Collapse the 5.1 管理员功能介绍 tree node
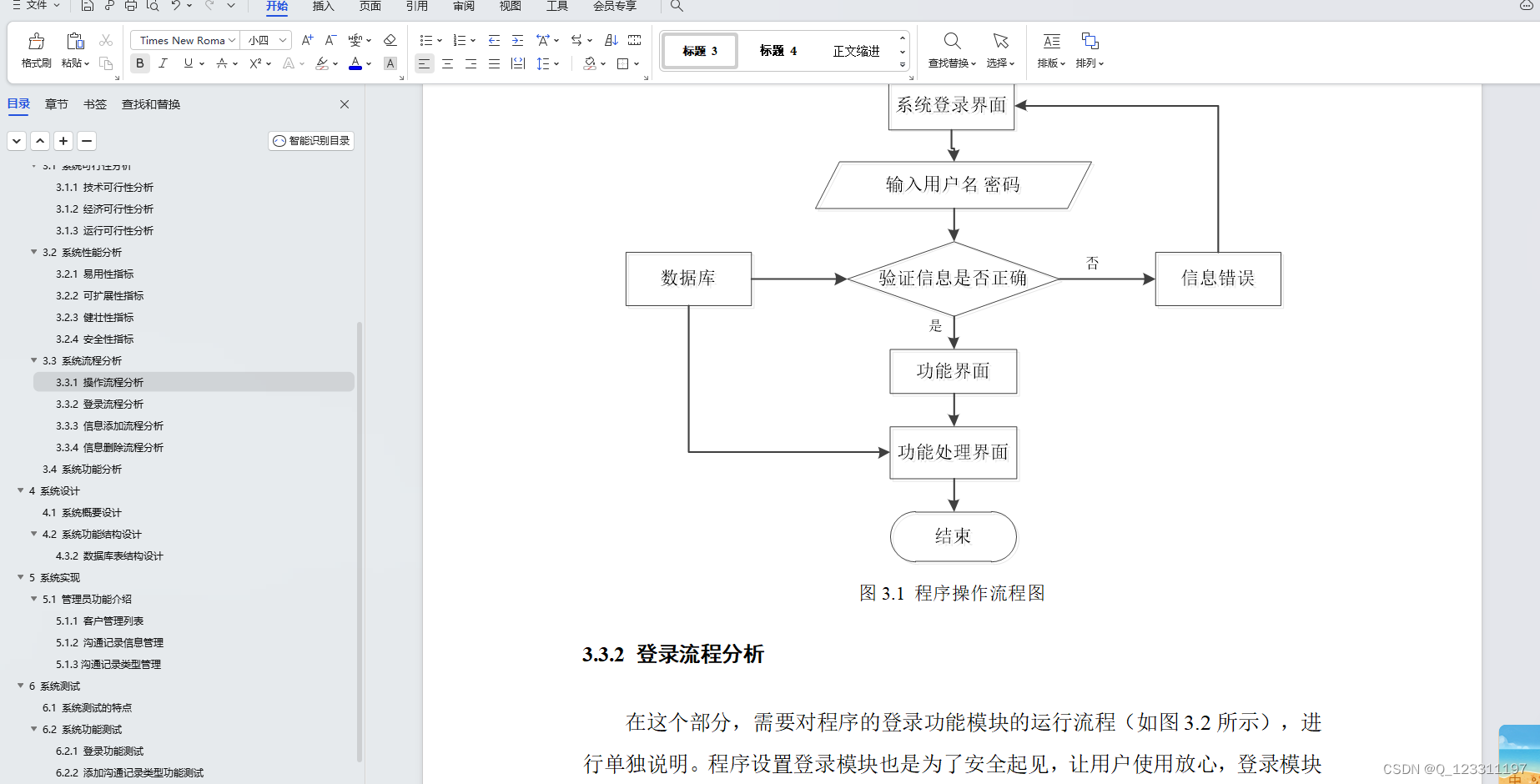The width and height of the screenshot is (1540, 784). coord(34,599)
